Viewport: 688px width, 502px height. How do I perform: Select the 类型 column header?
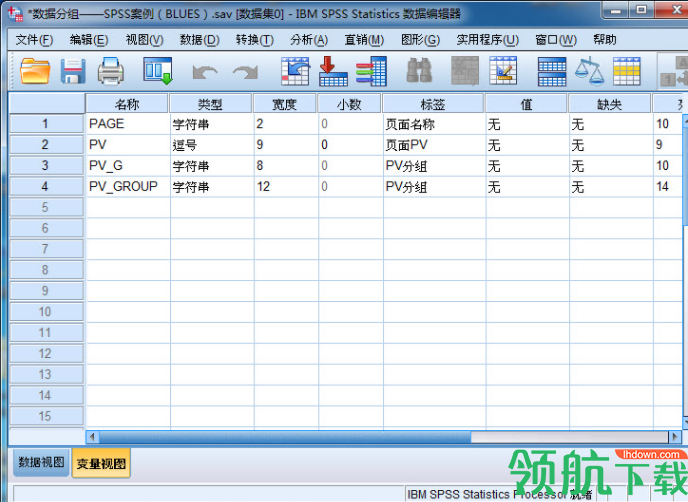(x=210, y=104)
